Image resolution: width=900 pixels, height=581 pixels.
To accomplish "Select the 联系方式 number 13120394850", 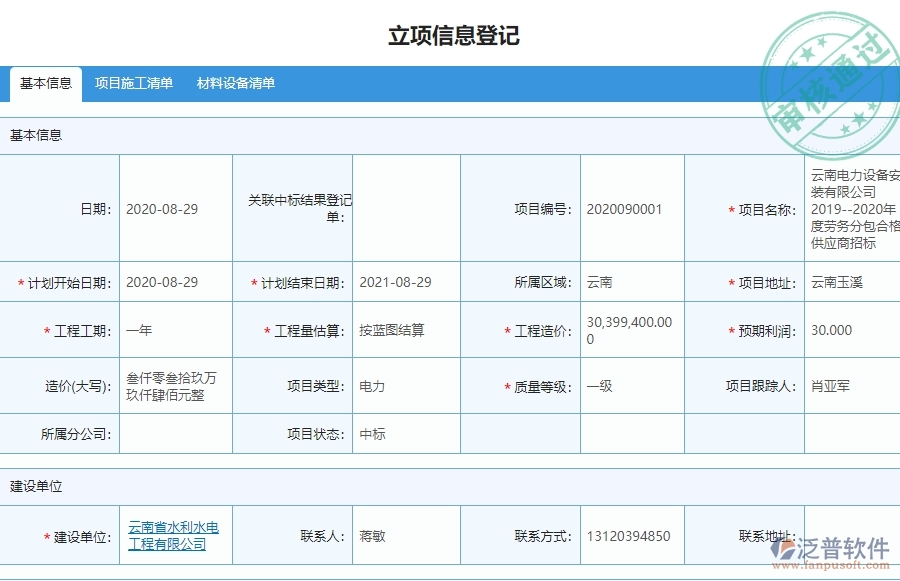I will coord(627,535).
